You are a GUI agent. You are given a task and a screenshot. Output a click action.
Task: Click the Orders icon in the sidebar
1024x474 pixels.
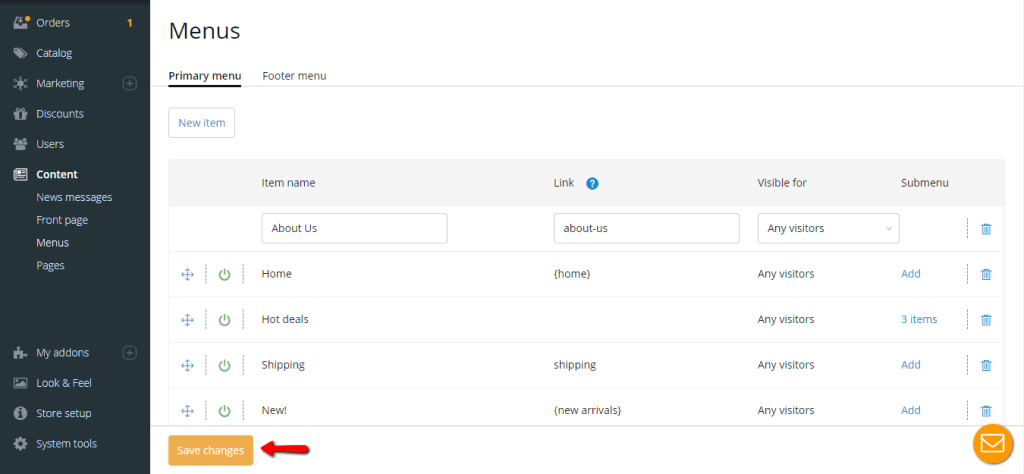tap(21, 23)
